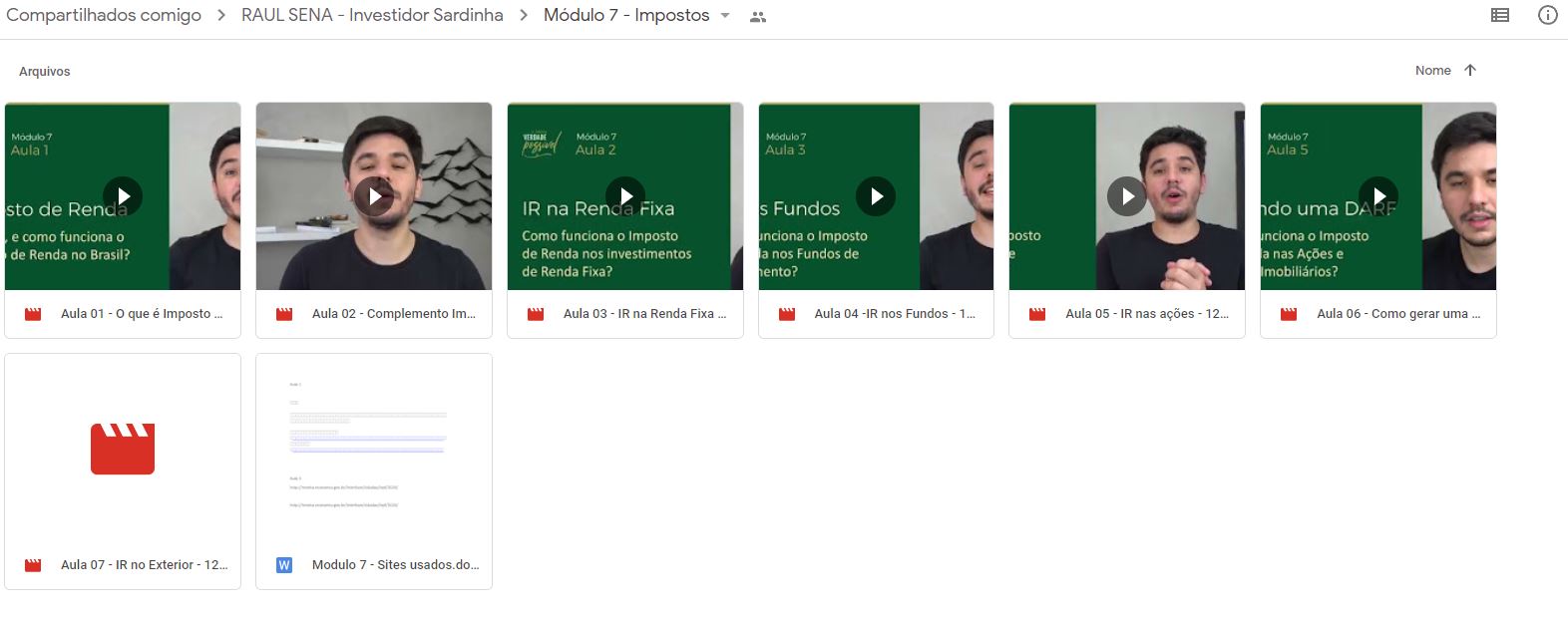Expand the Módulo 7 - Impostos folder dropdown
The height and width of the screenshot is (622, 1568).
(725, 16)
